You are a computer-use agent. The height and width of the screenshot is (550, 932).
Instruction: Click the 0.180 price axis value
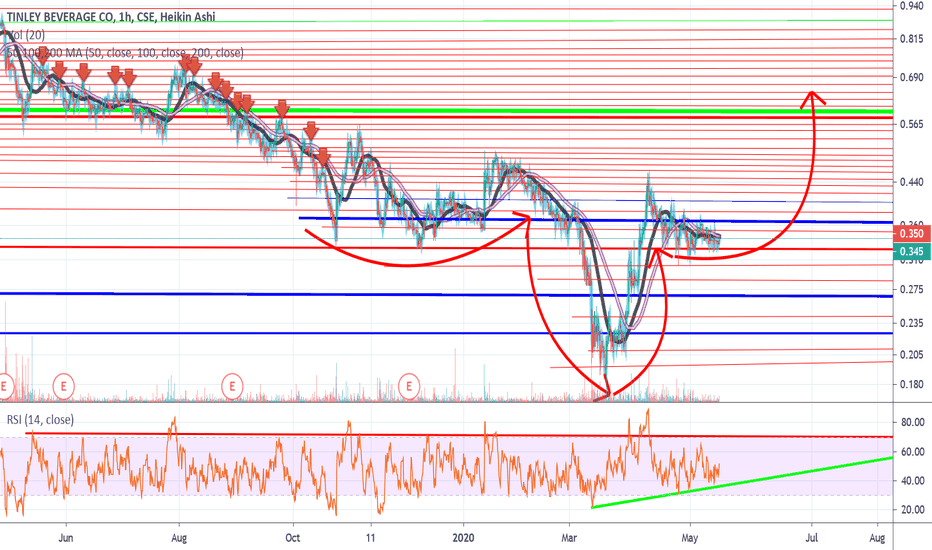coord(912,385)
